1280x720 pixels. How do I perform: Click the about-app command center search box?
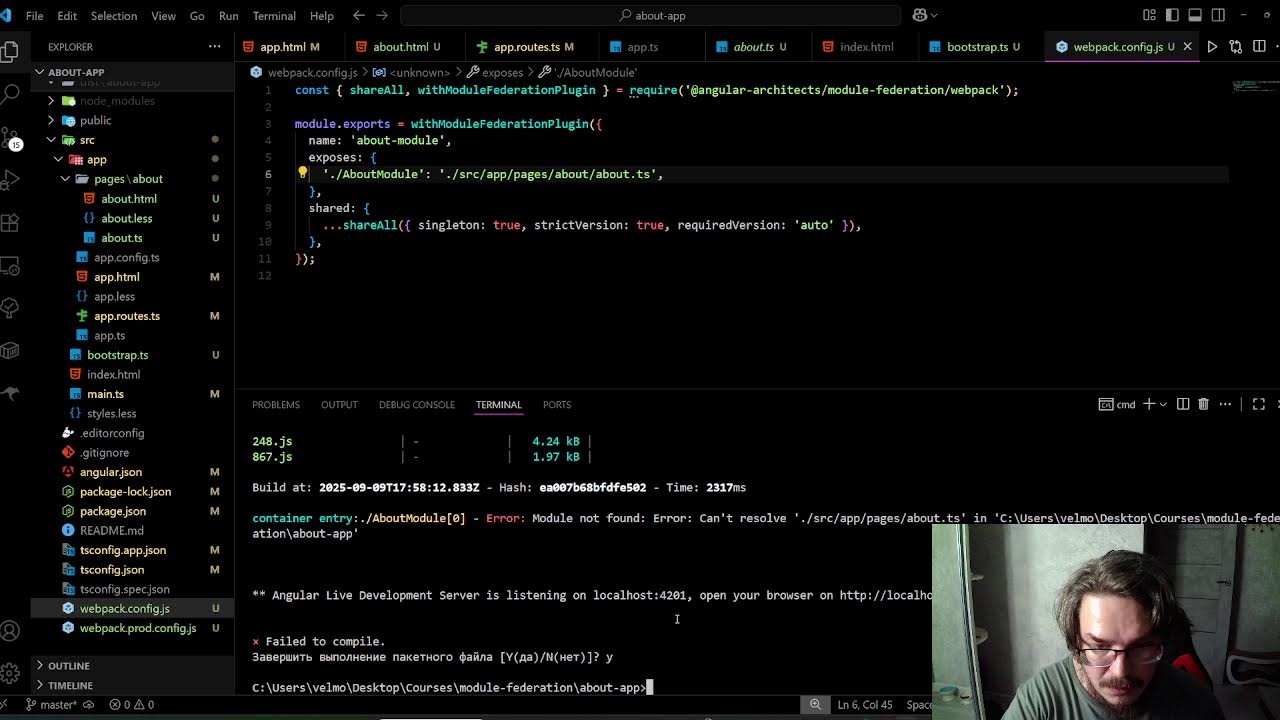click(652, 15)
